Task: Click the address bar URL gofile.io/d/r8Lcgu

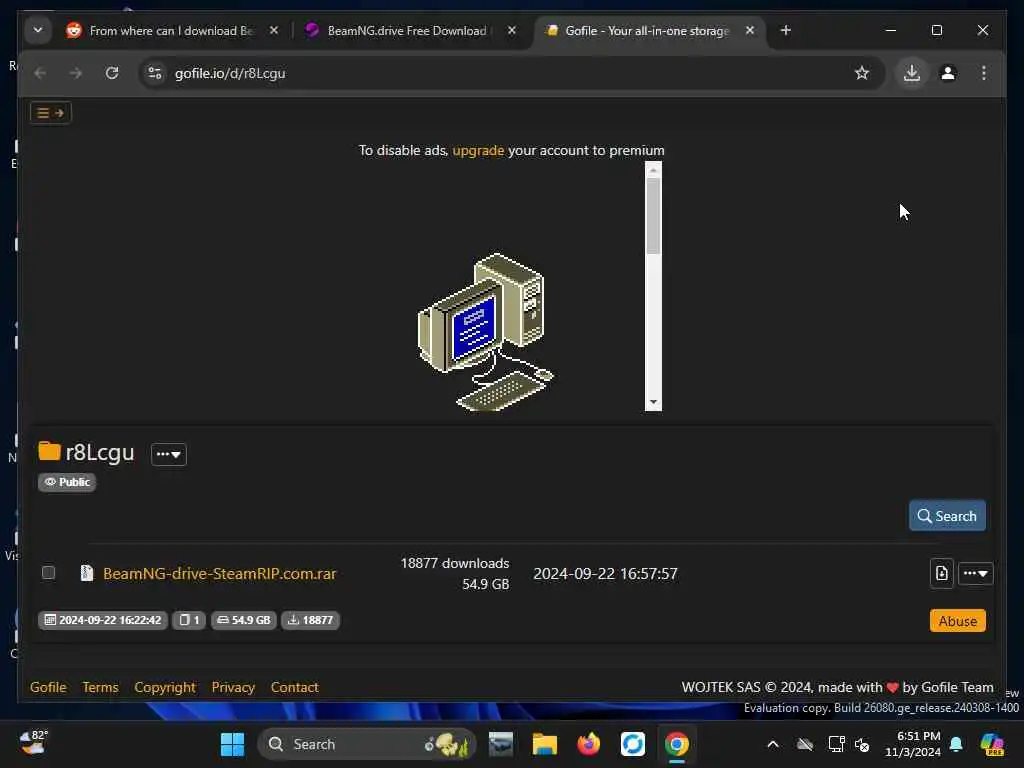Action: pos(230,73)
